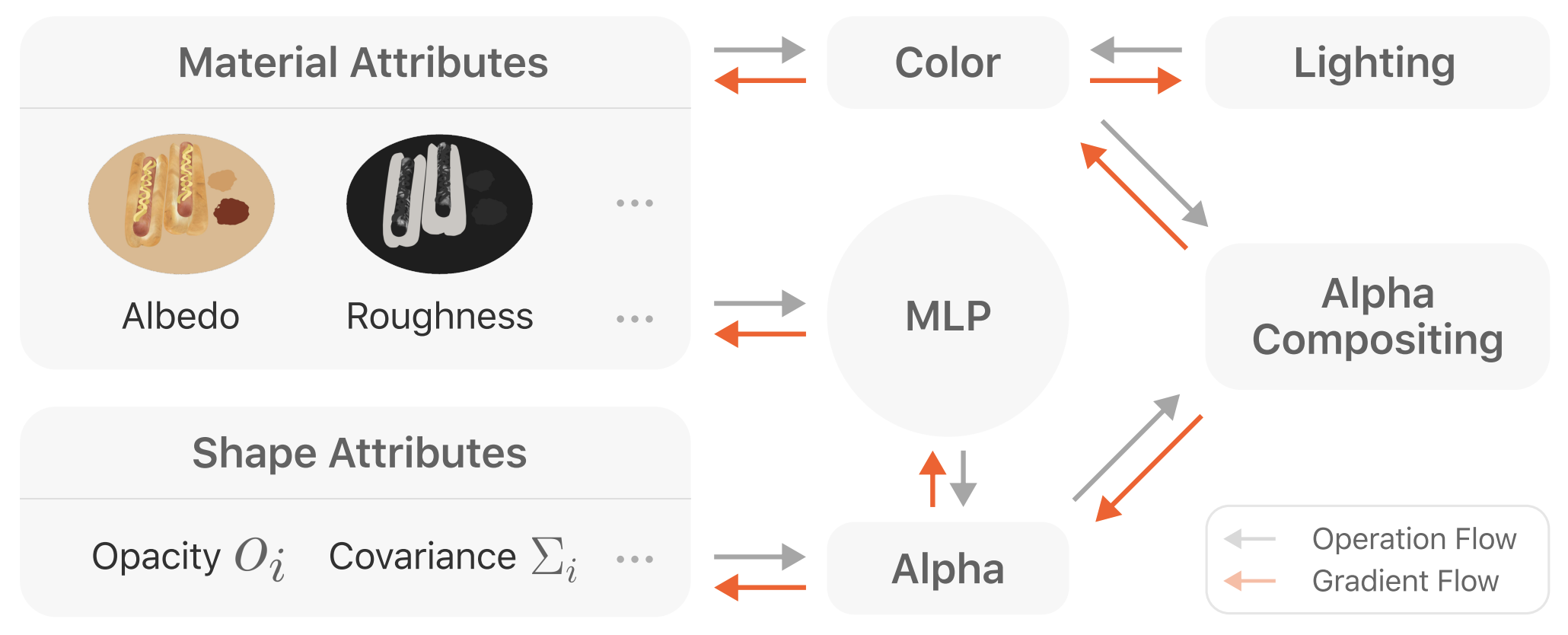Click the orange arrow pointing from Alpha to Shape Attributes
The width and height of the screenshot is (1568, 635).
pyautogui.click(x=759, y=587)
